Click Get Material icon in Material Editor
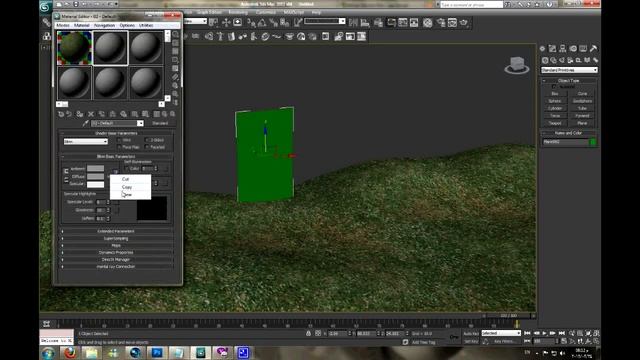The height and width of the screenshot is (360, 640). [x=61, y=114]
